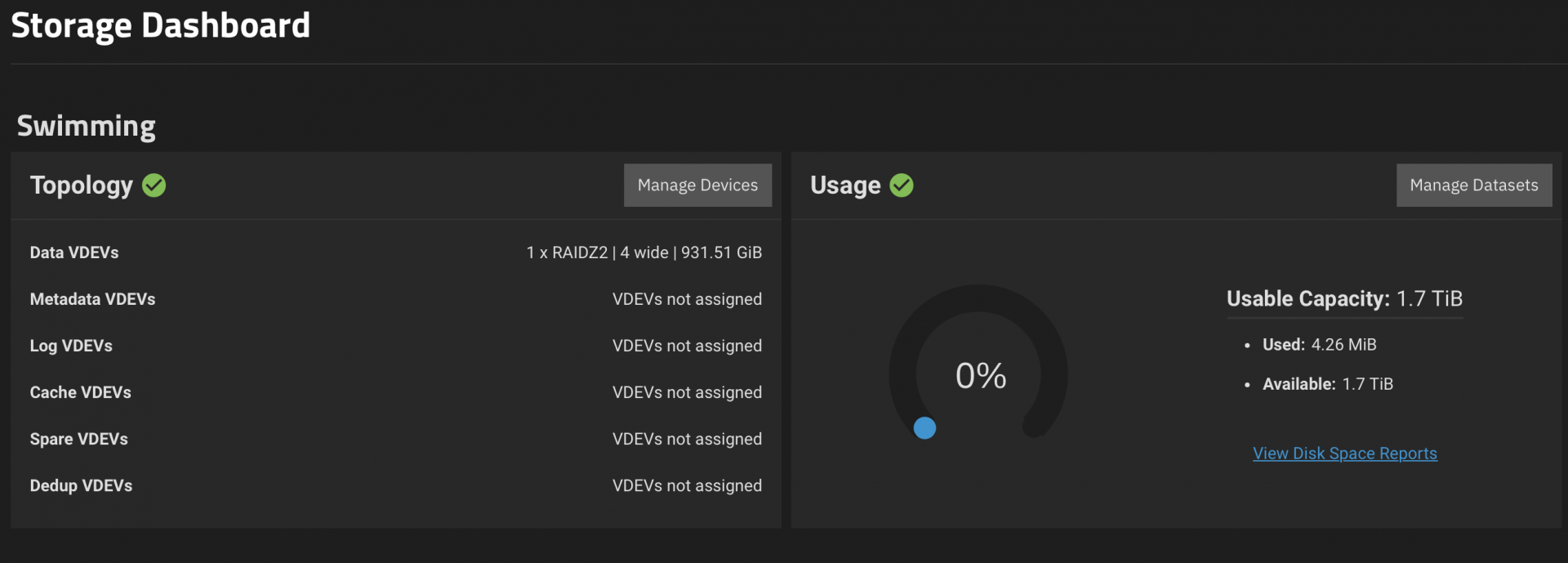This screenshot has height=563, width=1568.
Task: Click the Log VDEVs row label
Action: click(71, 346)
